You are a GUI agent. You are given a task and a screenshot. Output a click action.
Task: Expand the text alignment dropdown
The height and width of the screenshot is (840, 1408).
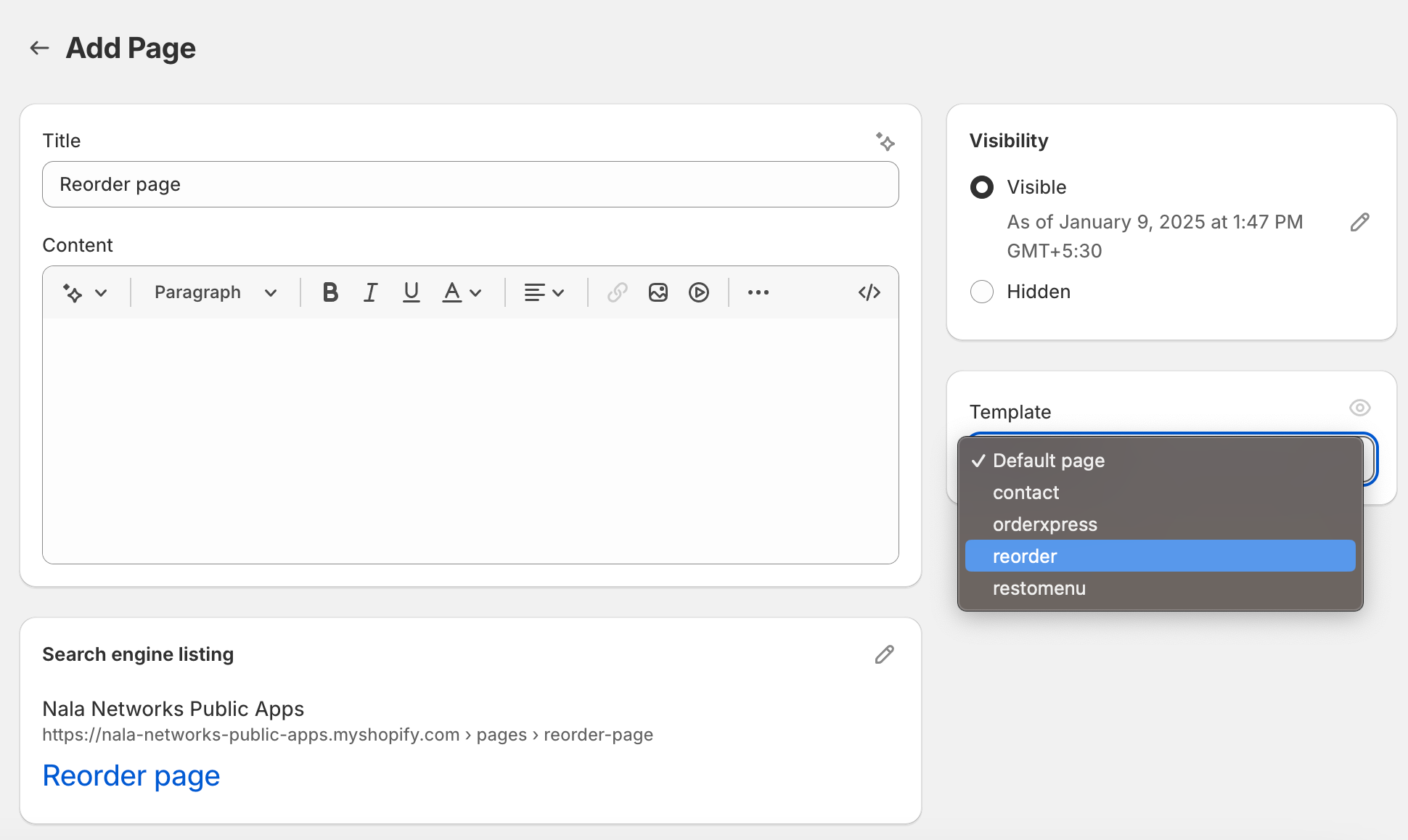pyautogui.click(x=544, y=292)
